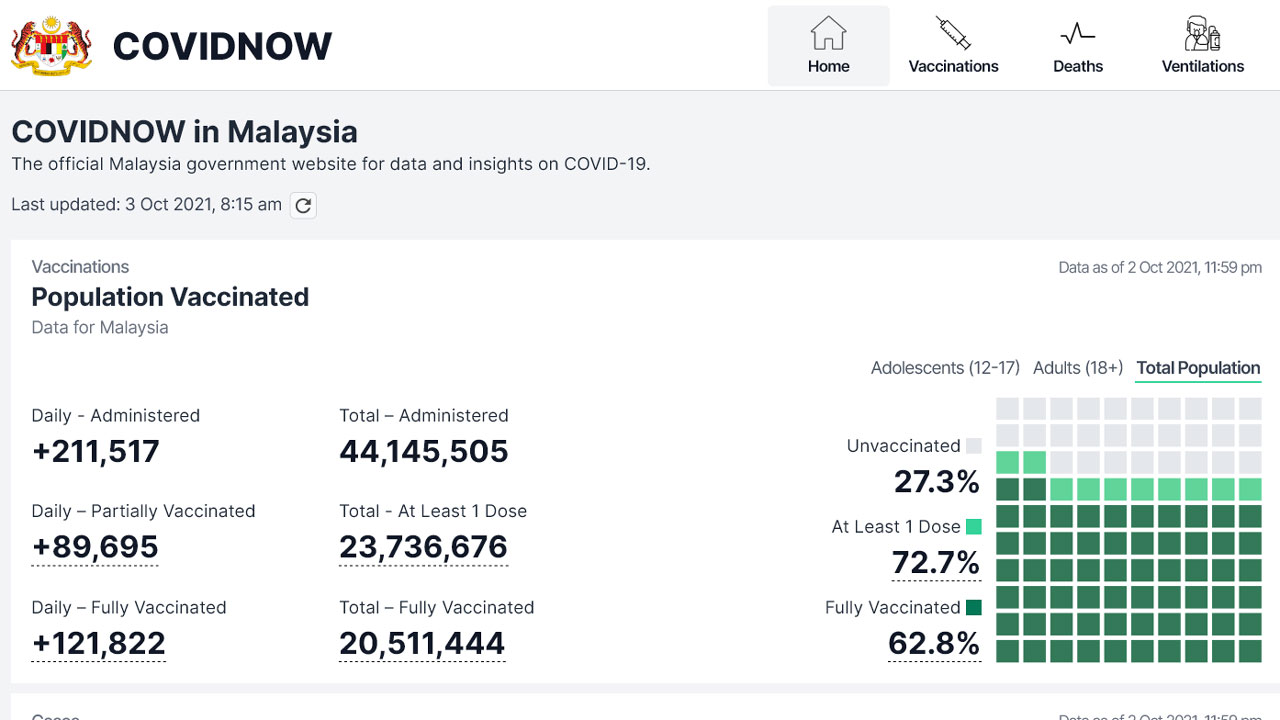This screenshot has width=1280, height=720.
Task: Click the 23,736,676 at least 1 dose total
Action: pyautogui.click(x=423, y=547)
